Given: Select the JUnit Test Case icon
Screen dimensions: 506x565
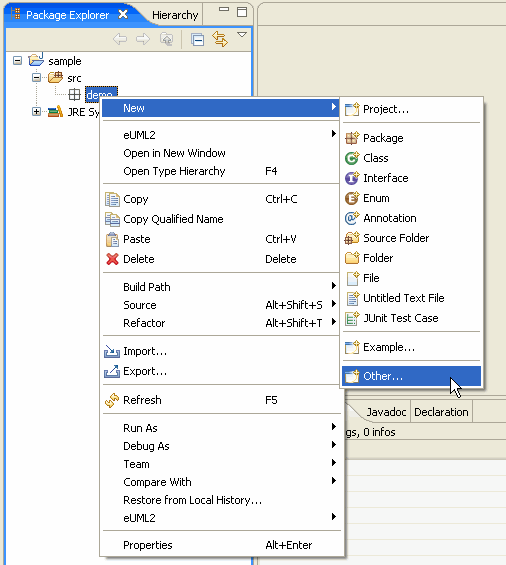Looking at the screenshot, I should click(352, 318).
